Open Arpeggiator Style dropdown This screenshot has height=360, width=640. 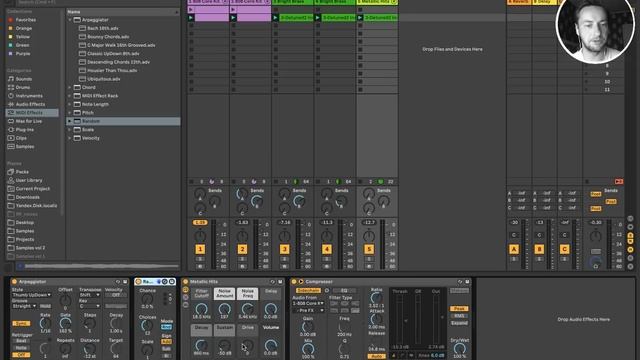(31, 295)
